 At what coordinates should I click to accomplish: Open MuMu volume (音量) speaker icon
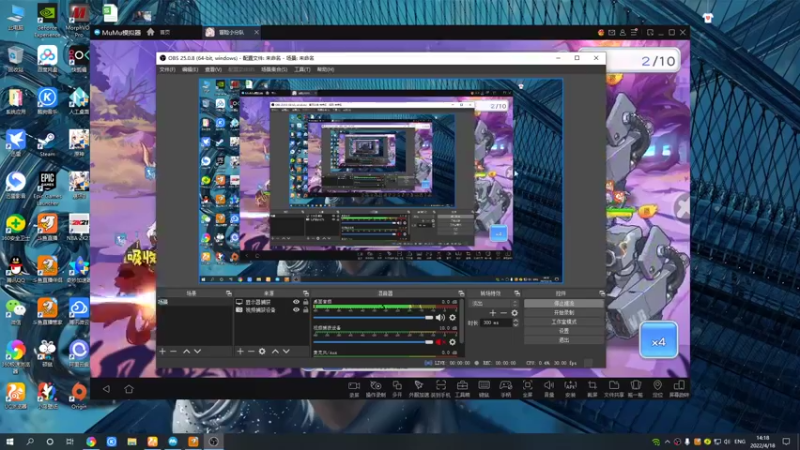[549, 386]
